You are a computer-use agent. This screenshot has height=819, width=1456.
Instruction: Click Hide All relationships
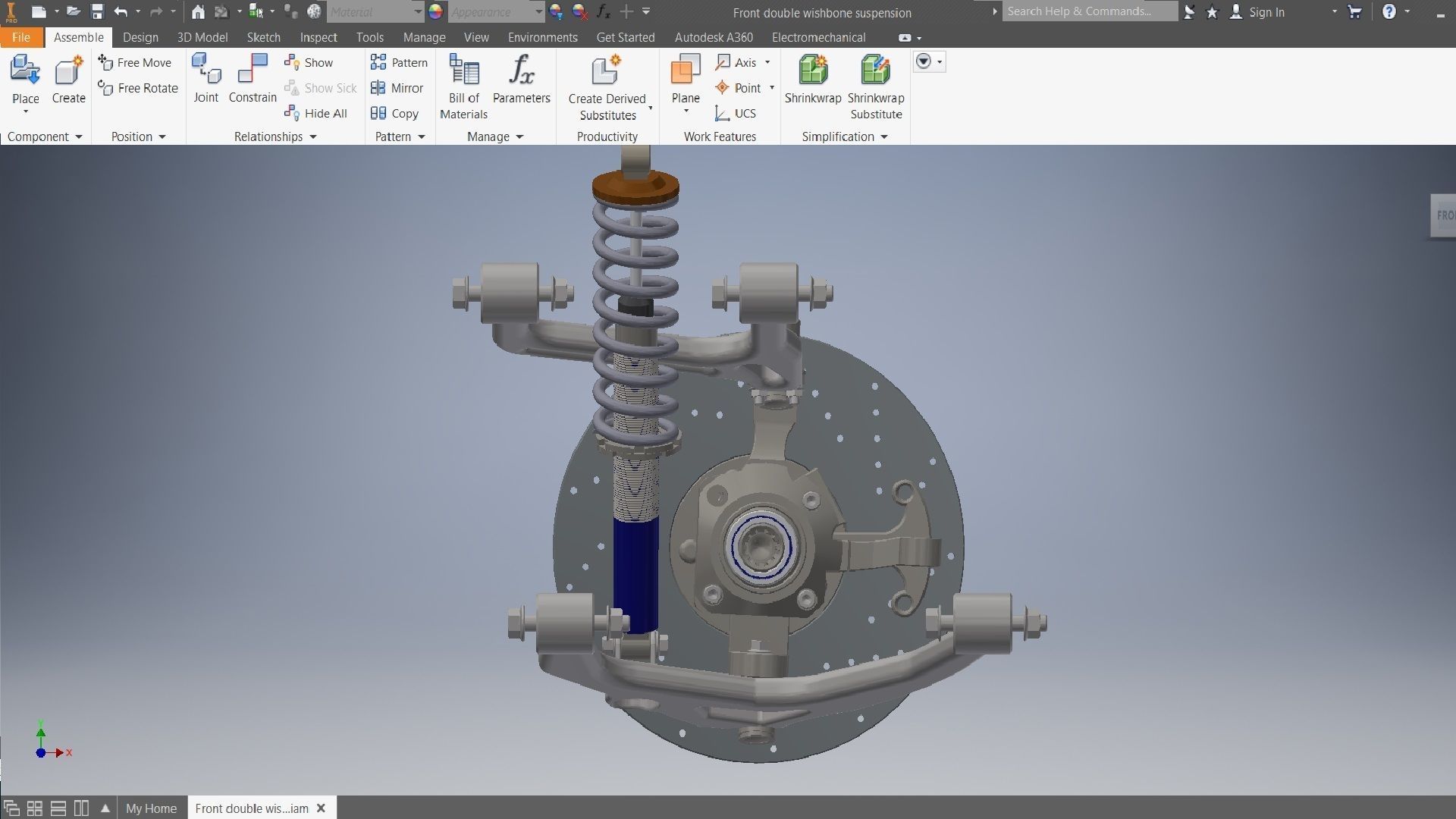[316, 113]
